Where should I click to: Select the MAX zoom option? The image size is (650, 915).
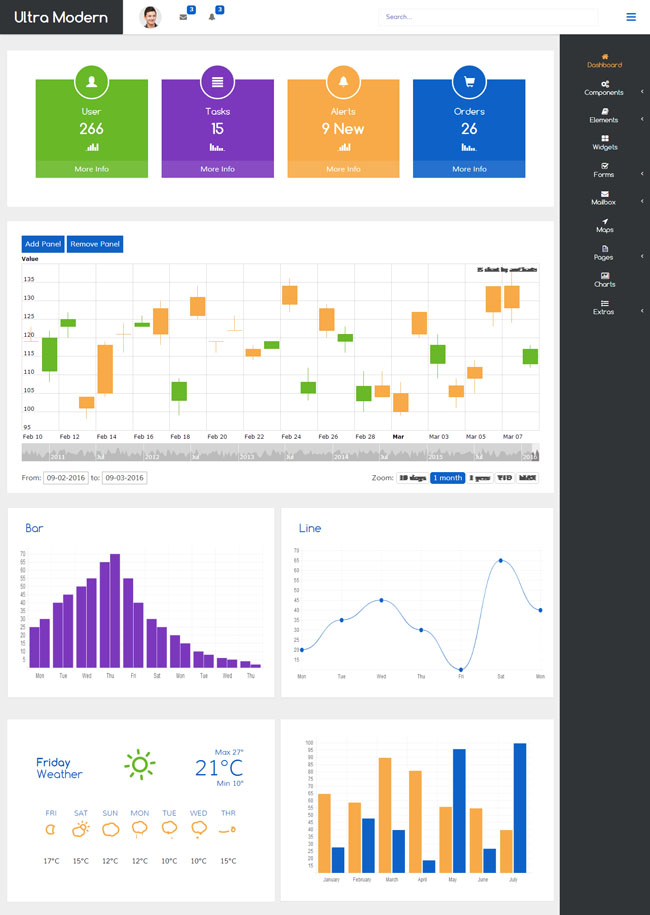527,478
